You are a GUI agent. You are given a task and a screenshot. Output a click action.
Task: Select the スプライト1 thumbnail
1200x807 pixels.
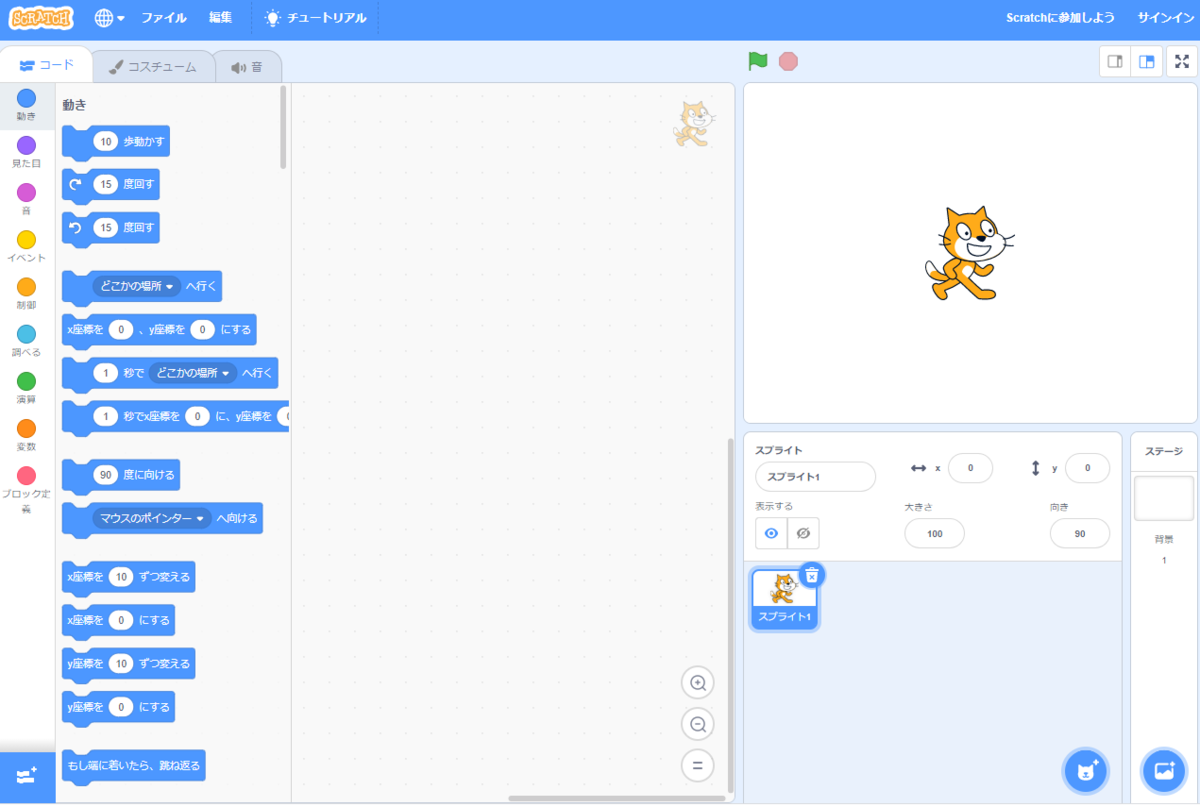pyautogui.click(x=784, y=600)
